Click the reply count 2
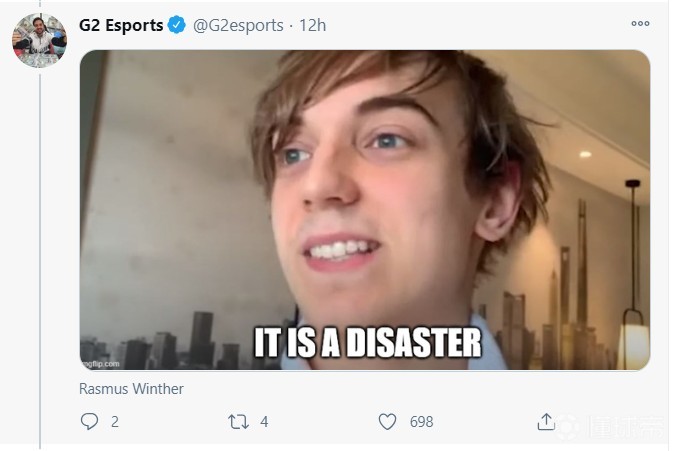Screen dimensions: 677x451 click(114, 422)
